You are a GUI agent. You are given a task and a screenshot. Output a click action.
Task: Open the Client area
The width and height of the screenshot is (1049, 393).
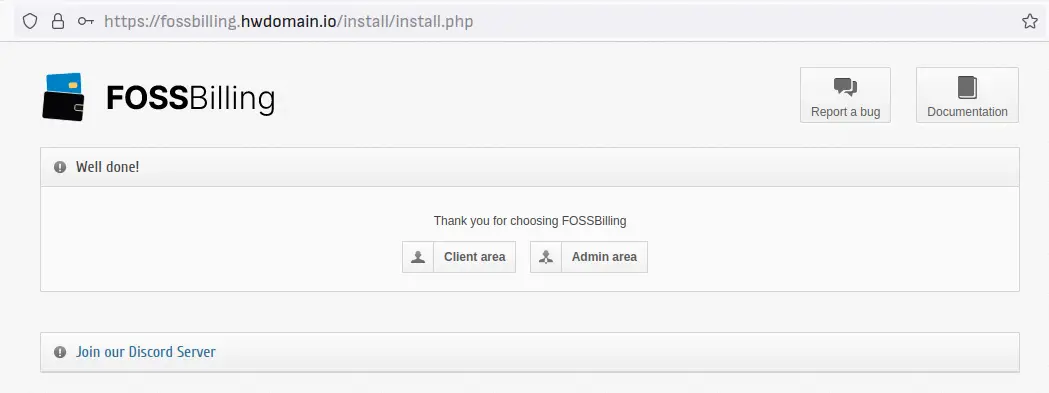tap(459, 257)
